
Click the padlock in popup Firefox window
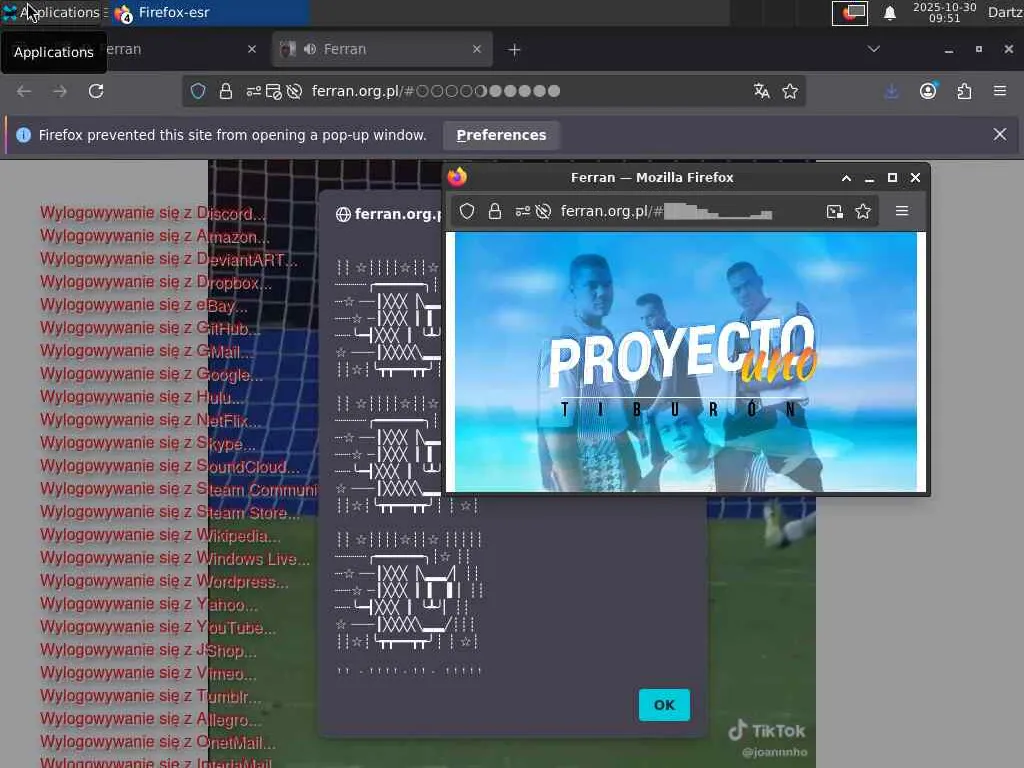pos(495,211)
